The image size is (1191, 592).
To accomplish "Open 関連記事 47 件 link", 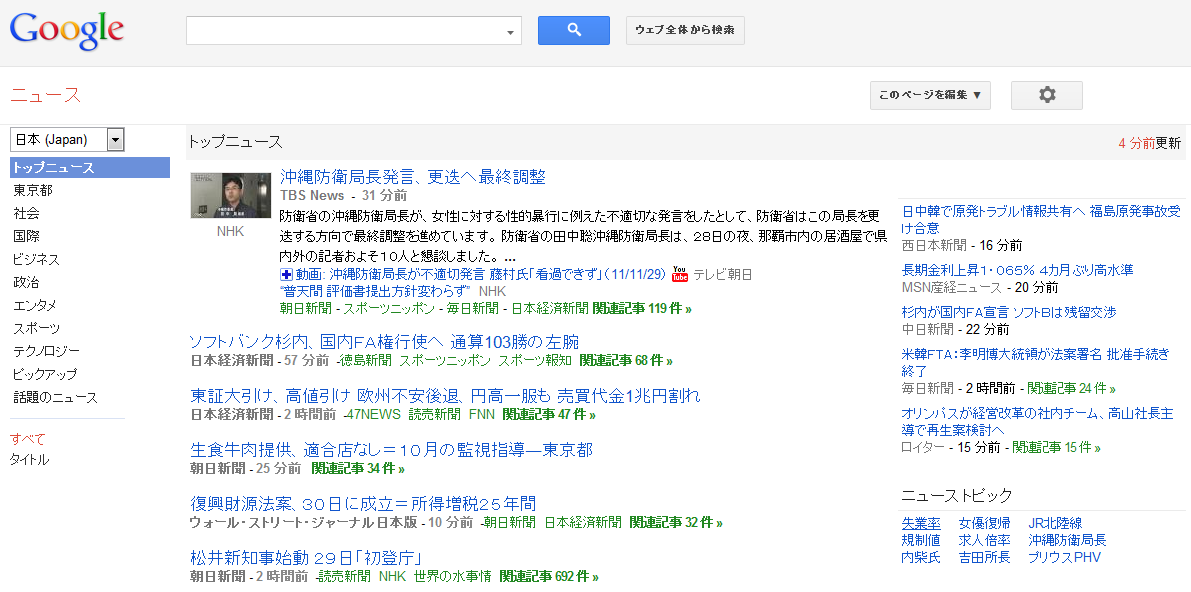I will point(549,415).
